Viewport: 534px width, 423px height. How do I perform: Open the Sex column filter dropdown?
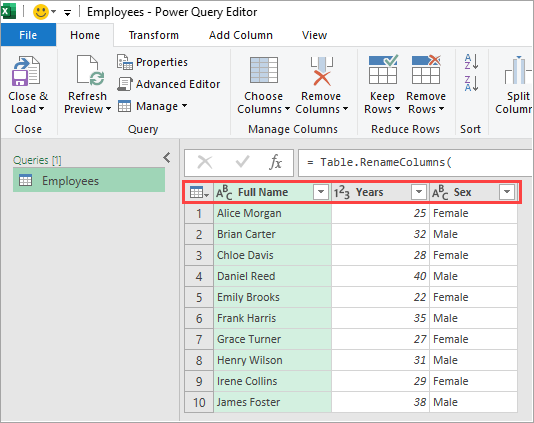click(x=507, y=192)
